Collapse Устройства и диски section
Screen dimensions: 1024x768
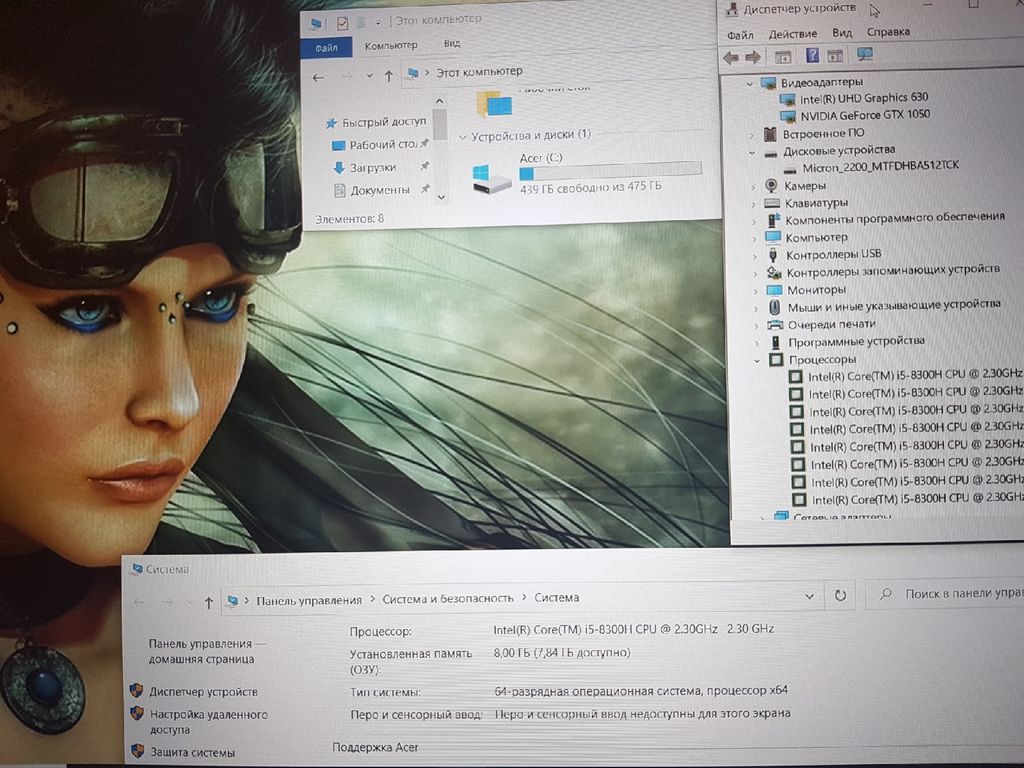[462, 135]
